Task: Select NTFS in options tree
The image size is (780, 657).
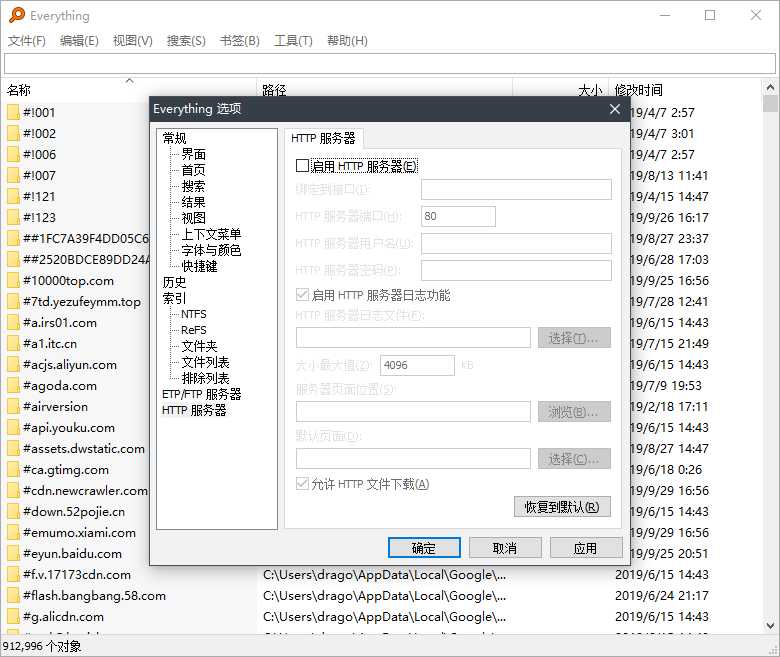Action: click(194, 314)
